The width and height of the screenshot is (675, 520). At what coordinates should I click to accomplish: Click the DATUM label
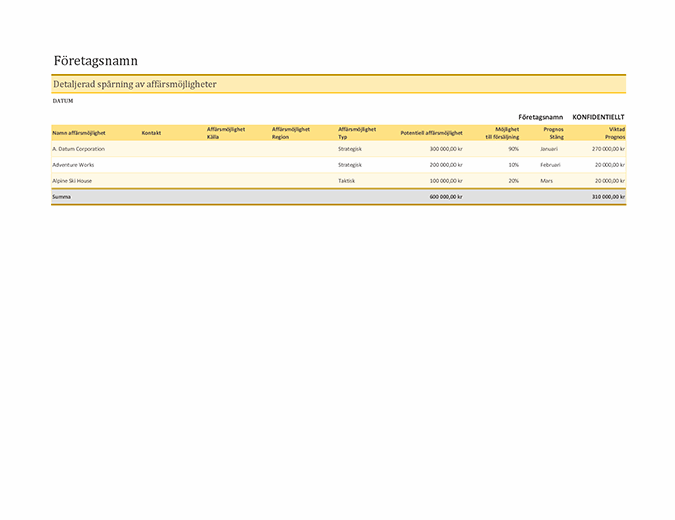click(x=62, y=101)
